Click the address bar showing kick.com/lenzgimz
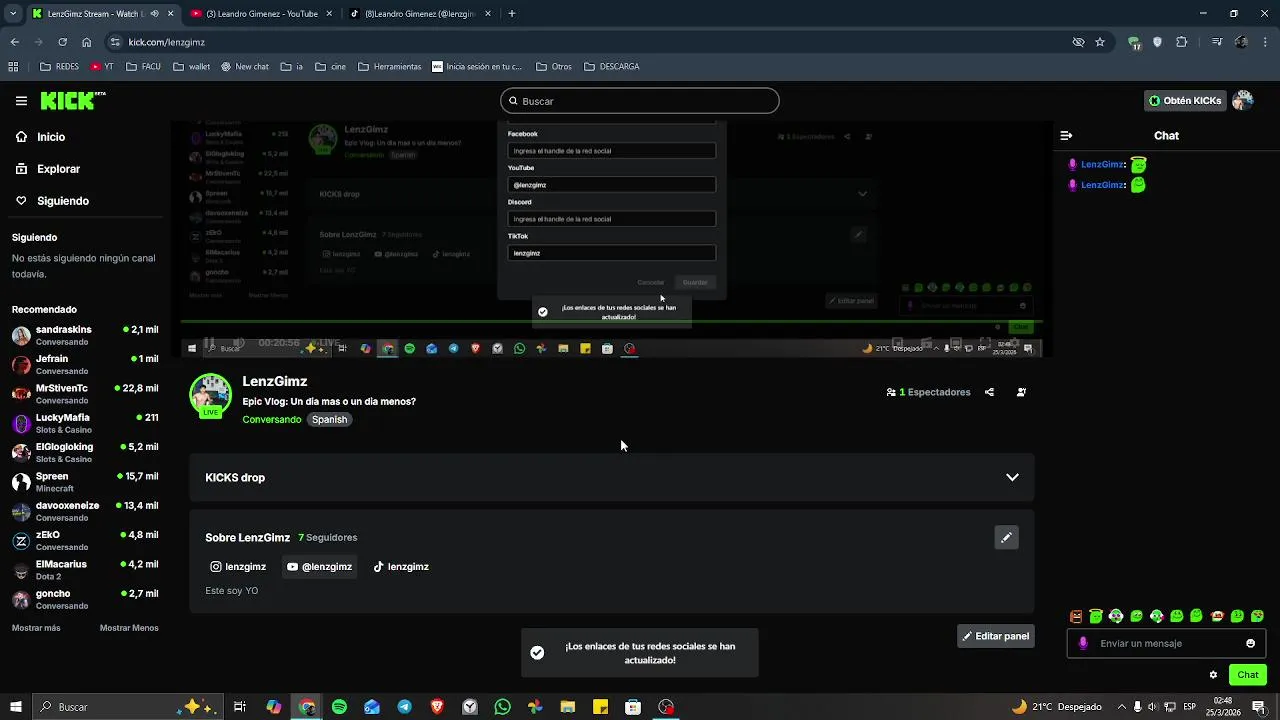The image size is (1280, 720). tap(590, 42)
